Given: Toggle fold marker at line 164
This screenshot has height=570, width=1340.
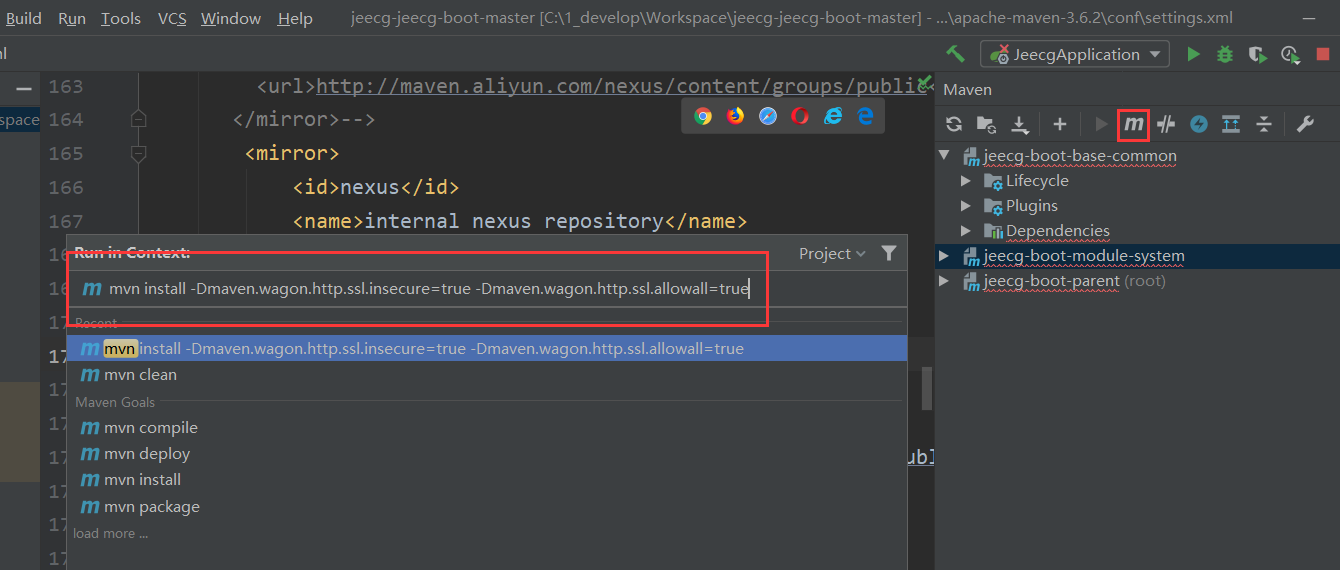Looking at the screenshot, I should coord(139,120).
